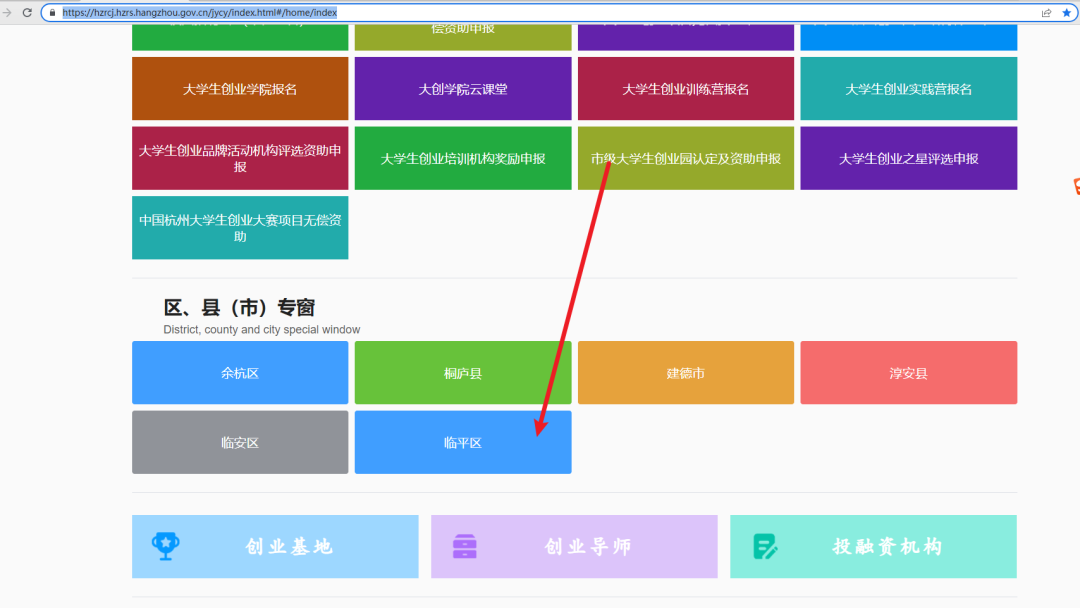Open 大学生创业学院报名 tile

click(x=240, y=89)
